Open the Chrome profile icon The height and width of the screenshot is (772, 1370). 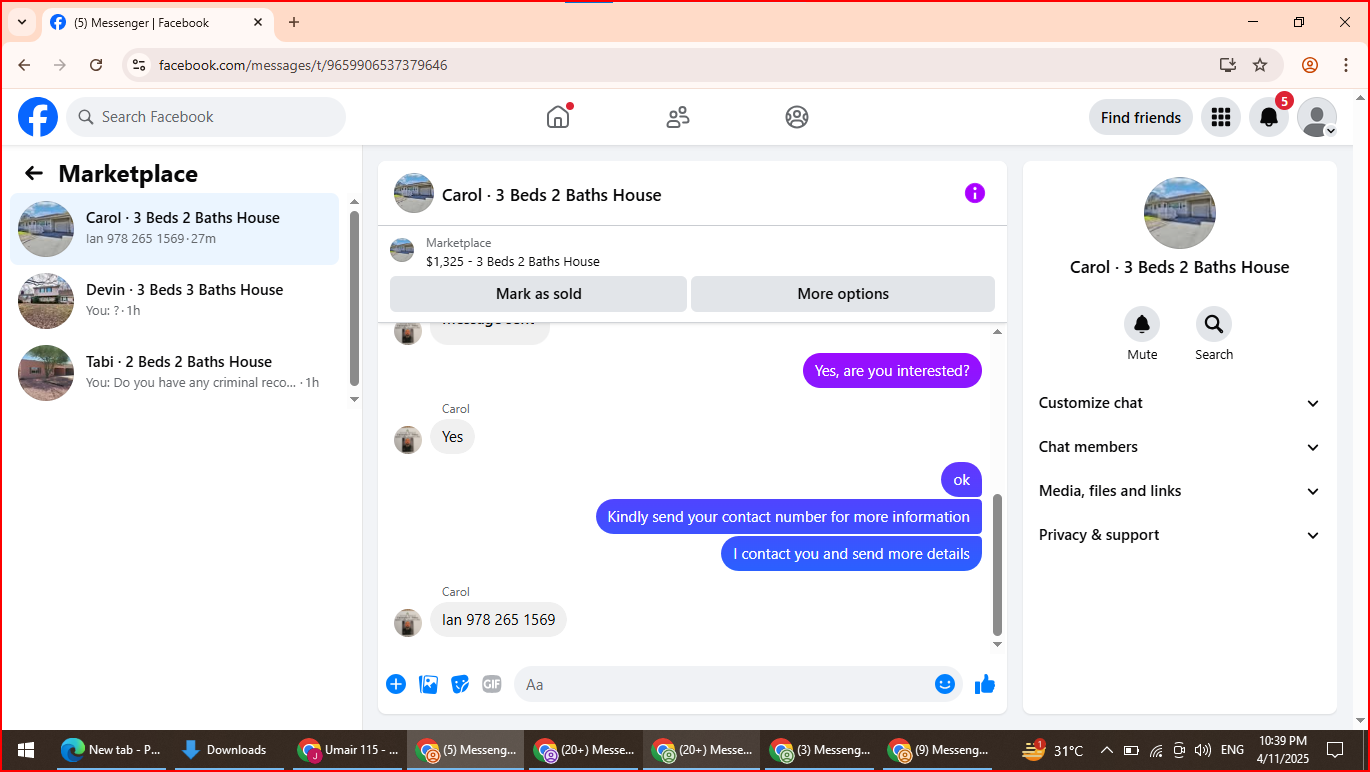pos(1309,65)
